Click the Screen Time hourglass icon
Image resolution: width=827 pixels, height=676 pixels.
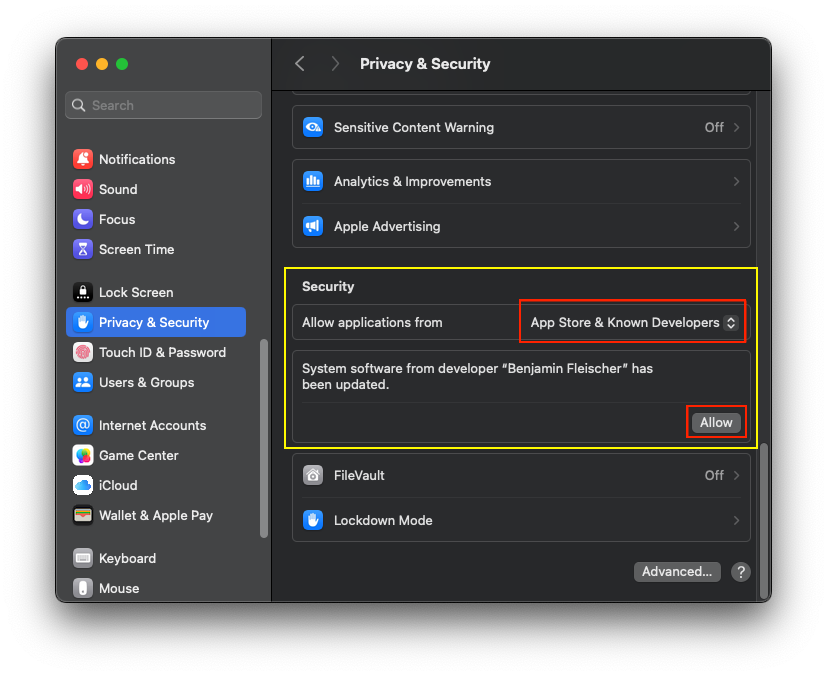pyautogui.click(x=83, y=249)
